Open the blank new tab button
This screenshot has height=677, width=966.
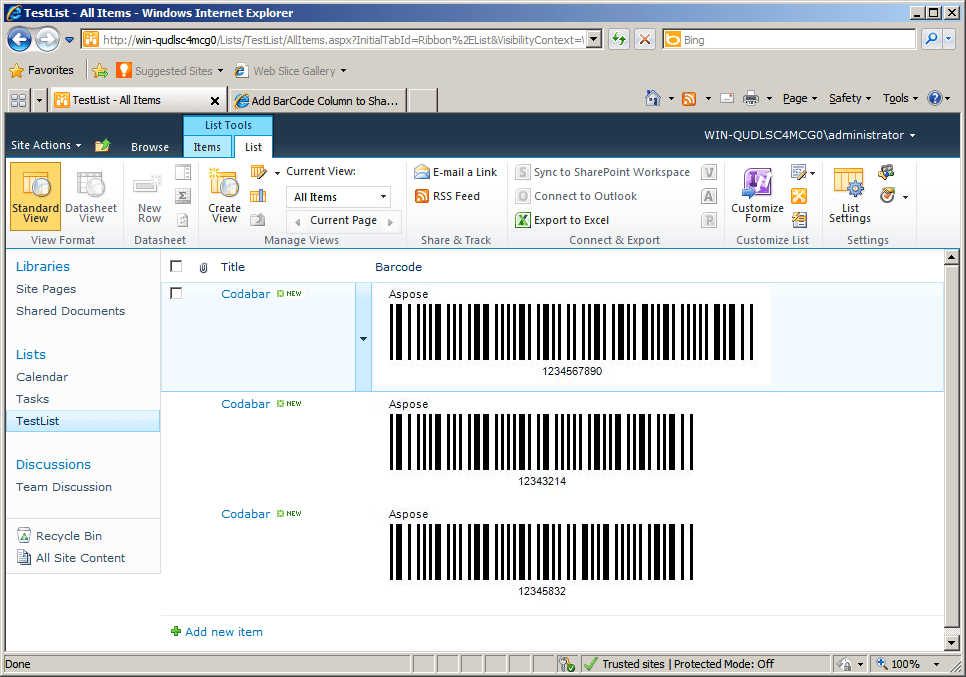[x=423, y=100]
